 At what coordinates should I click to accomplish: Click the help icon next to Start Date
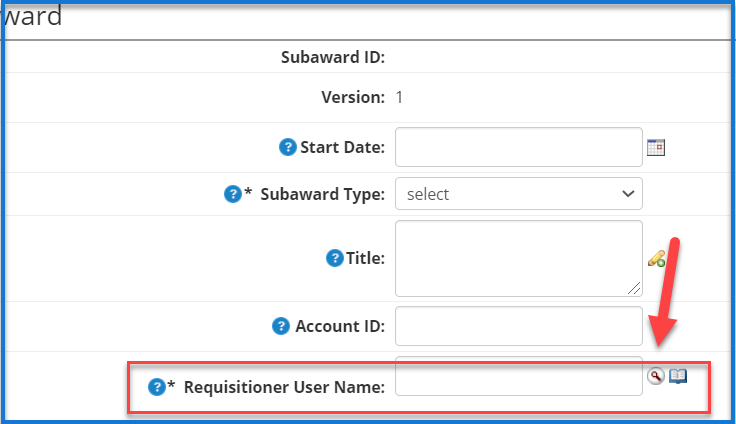click(288, 147)
